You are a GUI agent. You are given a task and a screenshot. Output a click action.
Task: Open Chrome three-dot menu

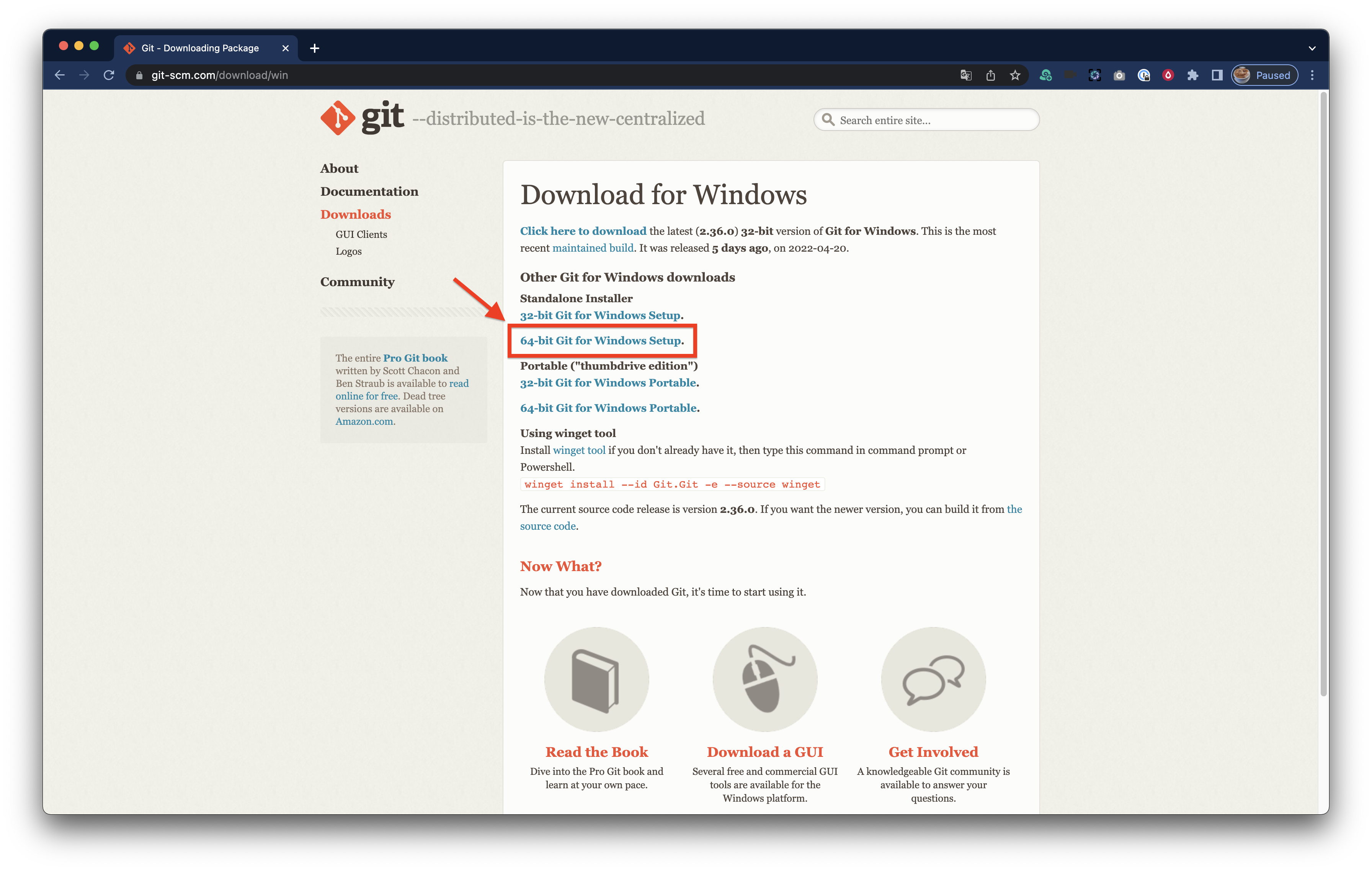(x=1312, y=75)
